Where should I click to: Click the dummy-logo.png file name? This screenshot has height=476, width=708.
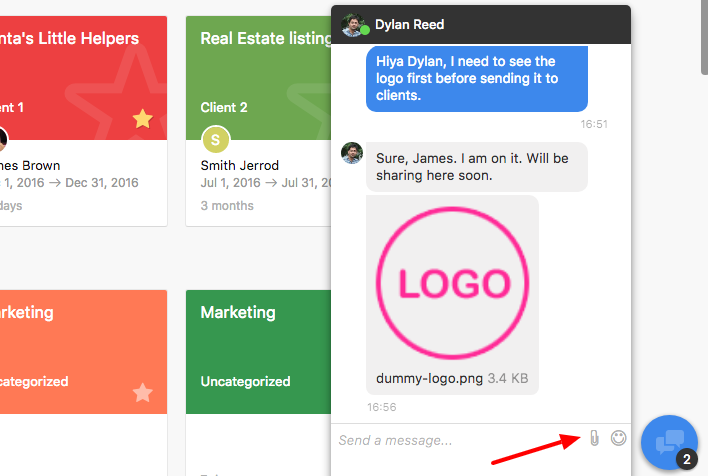point(429,378)
